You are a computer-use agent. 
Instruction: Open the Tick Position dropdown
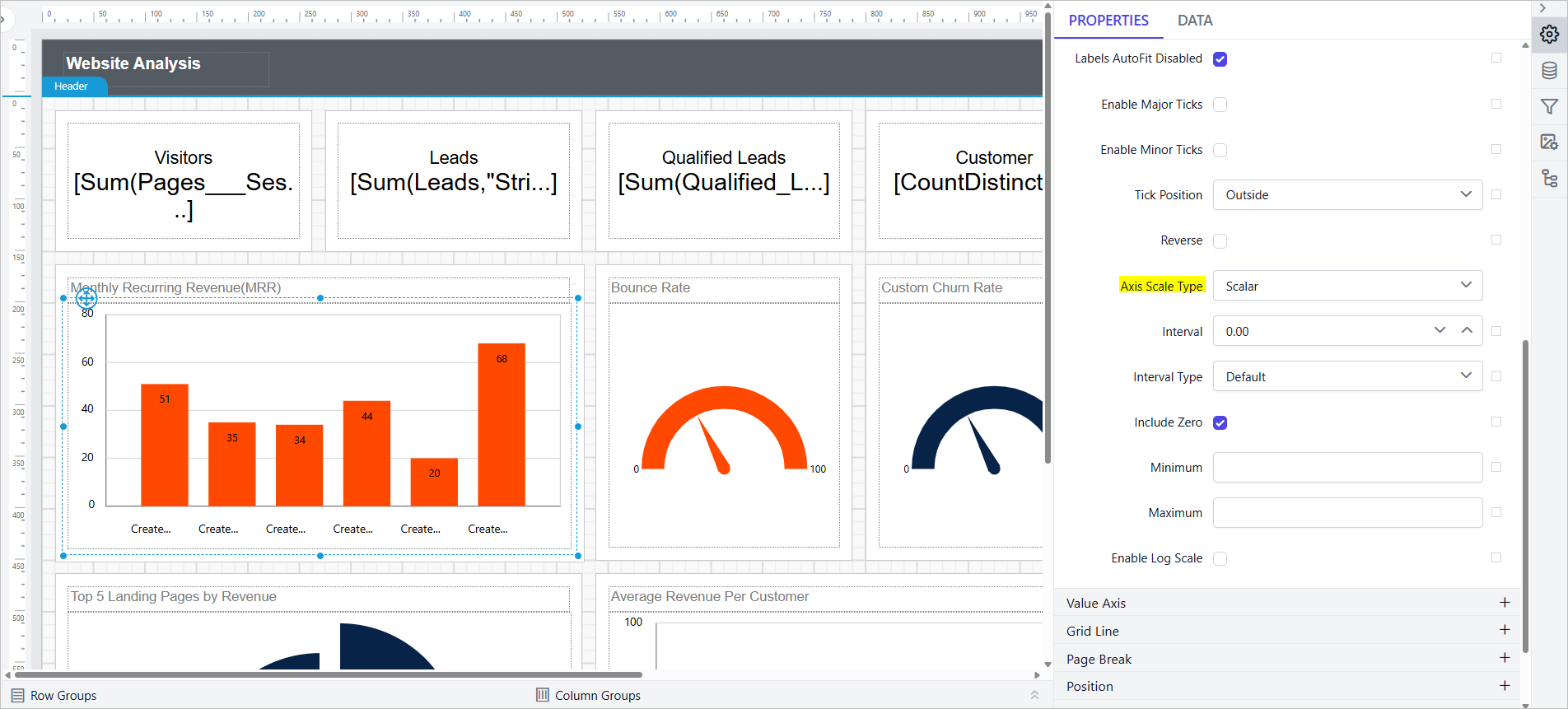coord(1347,195)
